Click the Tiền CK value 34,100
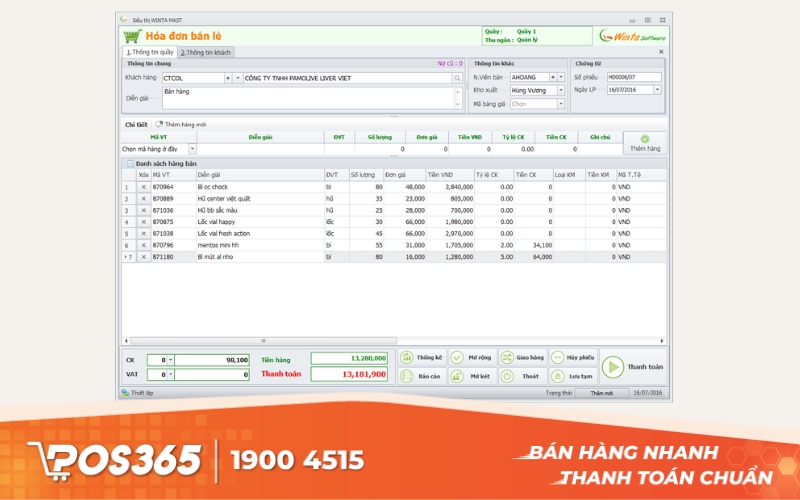The image size is (800, 500). click(534, 245)
